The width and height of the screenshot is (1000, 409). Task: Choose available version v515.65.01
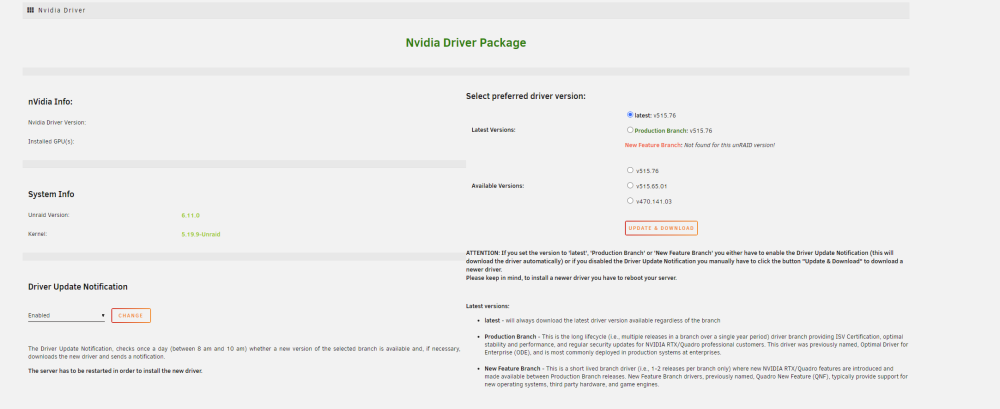tap(630, 186)
